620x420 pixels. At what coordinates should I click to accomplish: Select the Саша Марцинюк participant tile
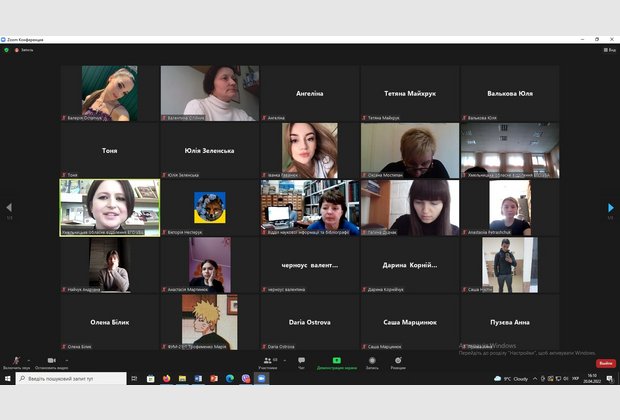coord(410,322)
